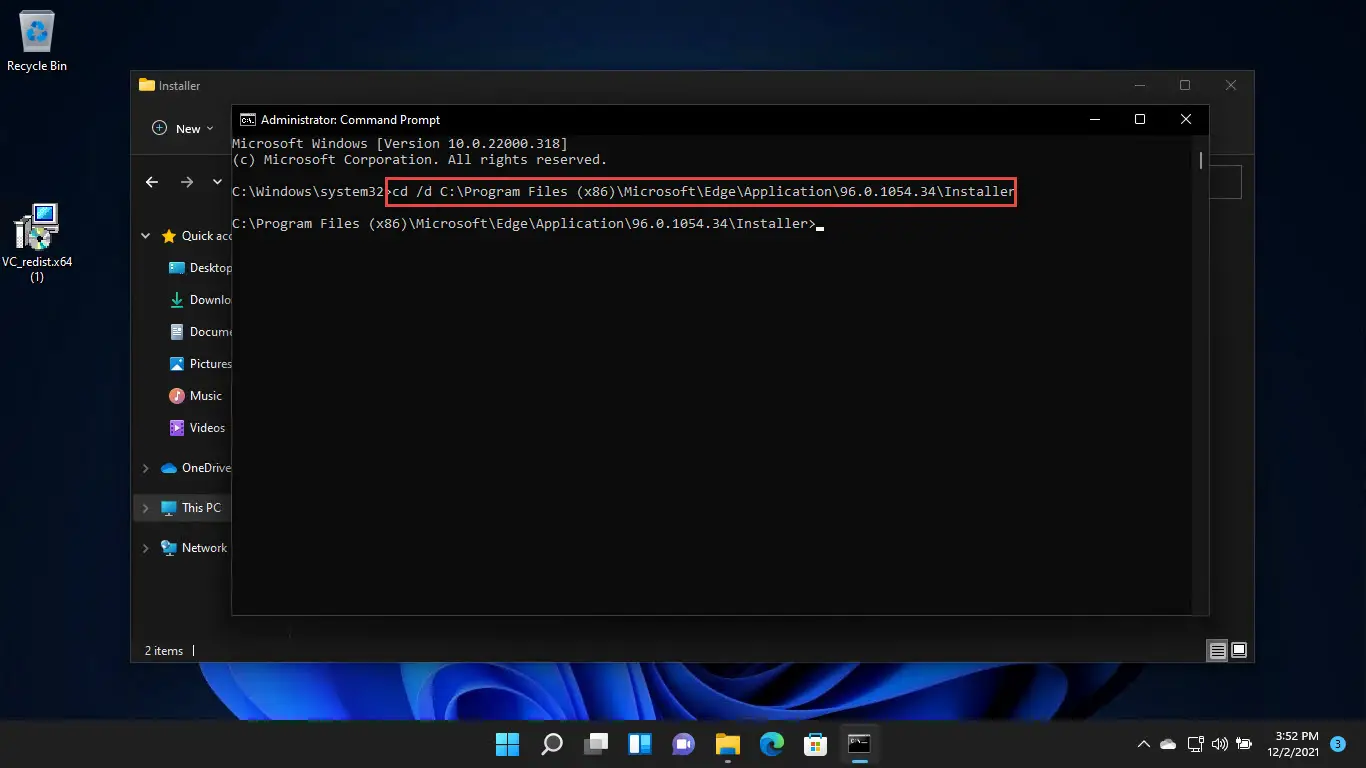
Task: Click the network tray icon
Action: 1195,745
